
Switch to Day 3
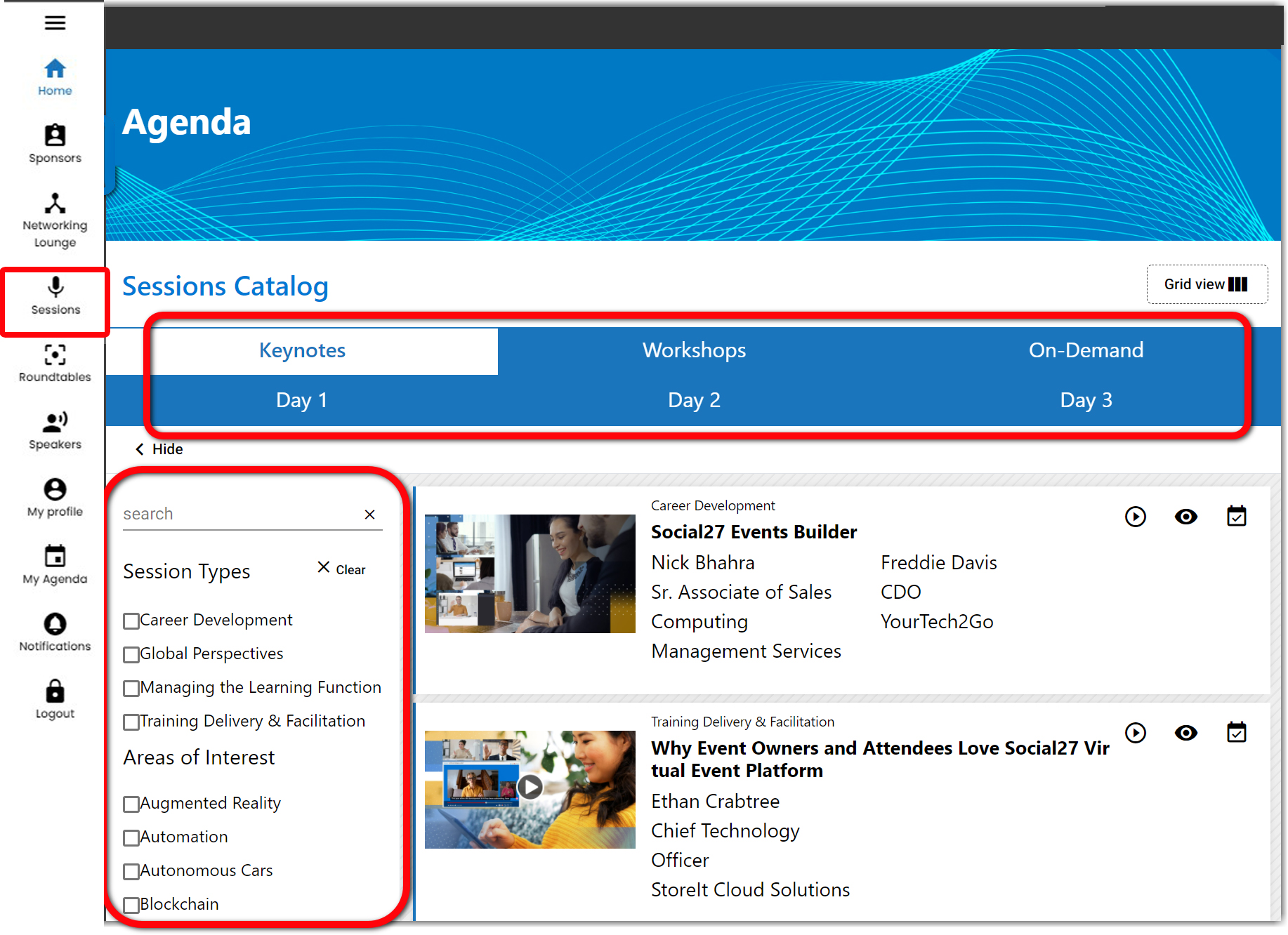(x=1086, y=400)
